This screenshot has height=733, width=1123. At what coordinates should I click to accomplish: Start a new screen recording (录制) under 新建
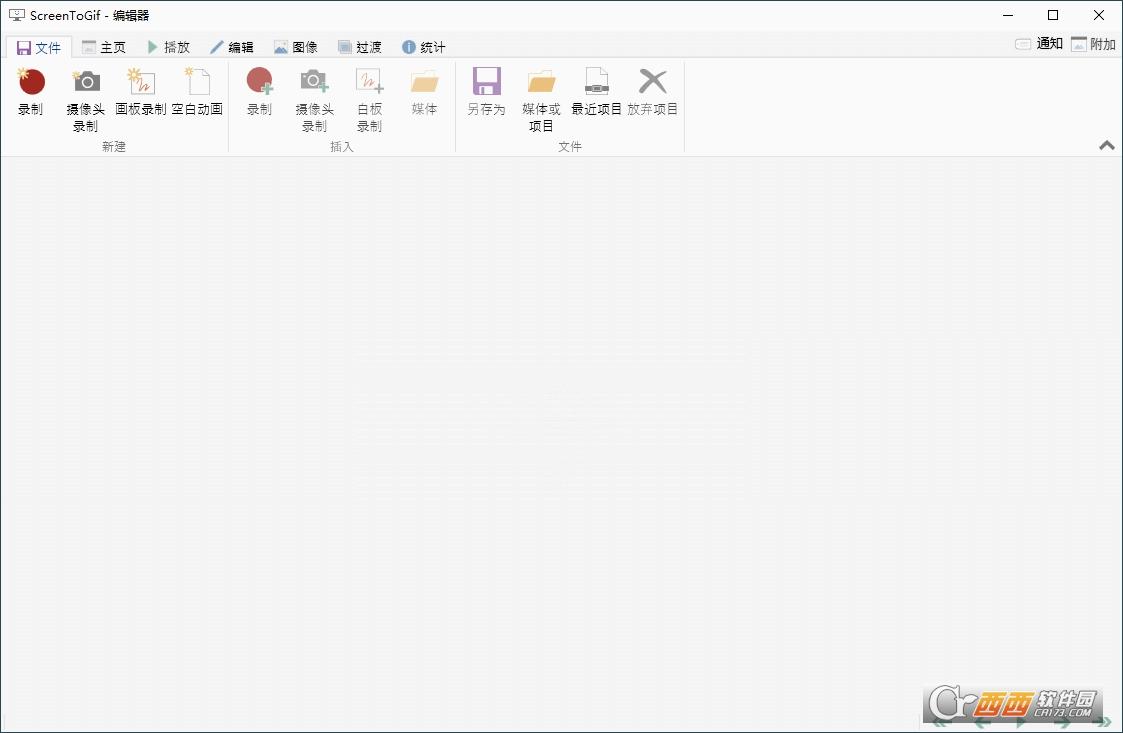coord(31,92)
